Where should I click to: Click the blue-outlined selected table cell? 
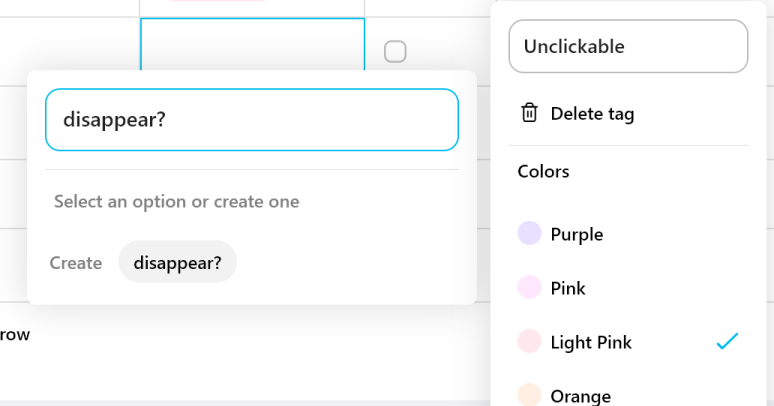pyautogui.click(x=252, y=43)
